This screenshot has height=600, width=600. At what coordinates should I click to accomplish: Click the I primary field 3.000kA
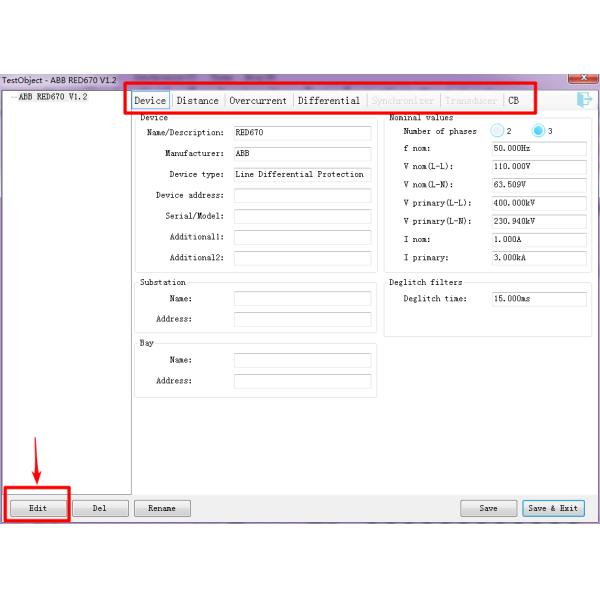coord(539,258)
